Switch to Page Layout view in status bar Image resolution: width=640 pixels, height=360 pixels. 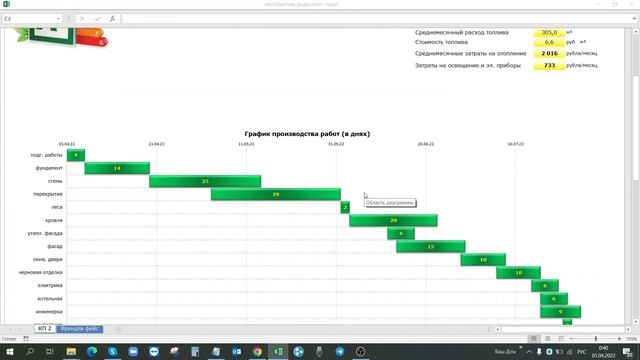(x=547, y=339)
